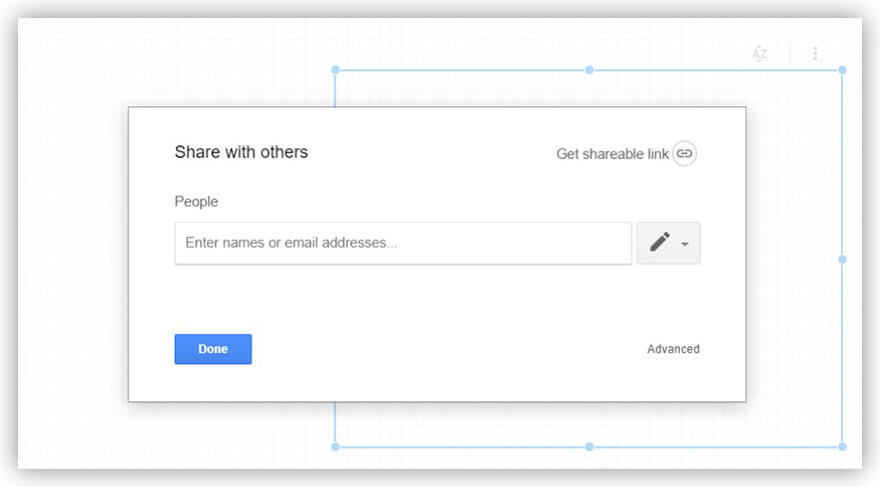880x487 pixels.
Task: Click the top-middle selection handle
Action: click(x=589, y=70)
